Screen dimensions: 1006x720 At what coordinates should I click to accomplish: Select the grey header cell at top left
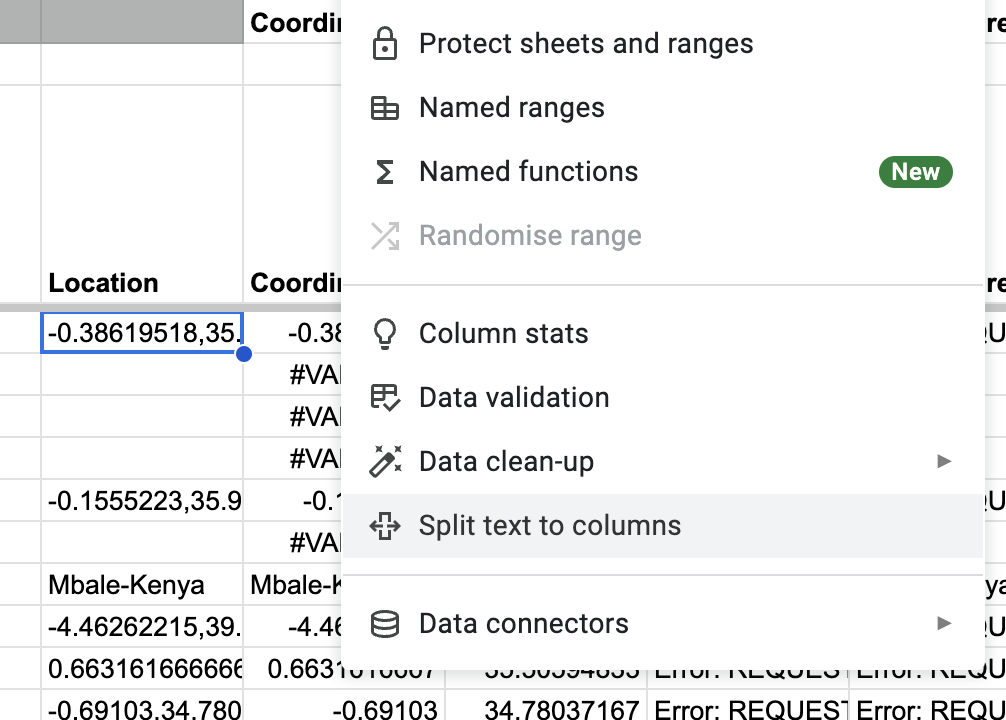point(142,21)
